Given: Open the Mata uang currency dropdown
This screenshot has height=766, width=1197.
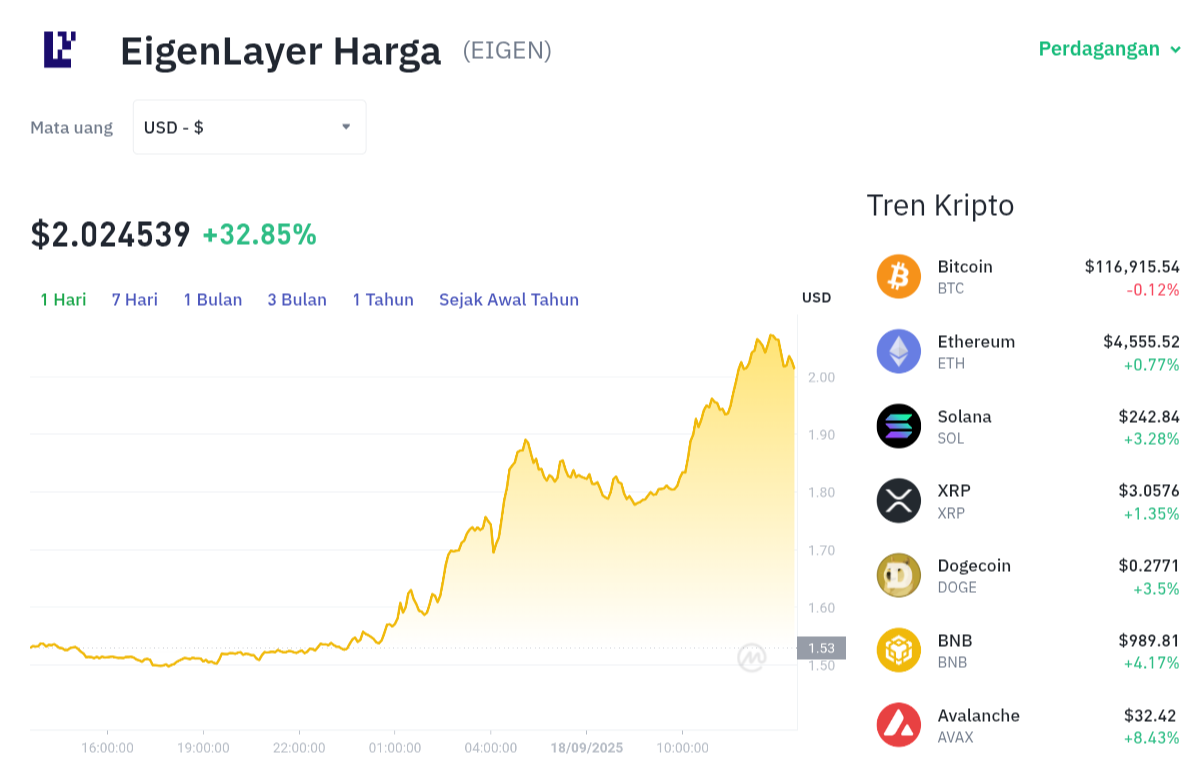Looking at the screenshot, I should coord(250,127).
